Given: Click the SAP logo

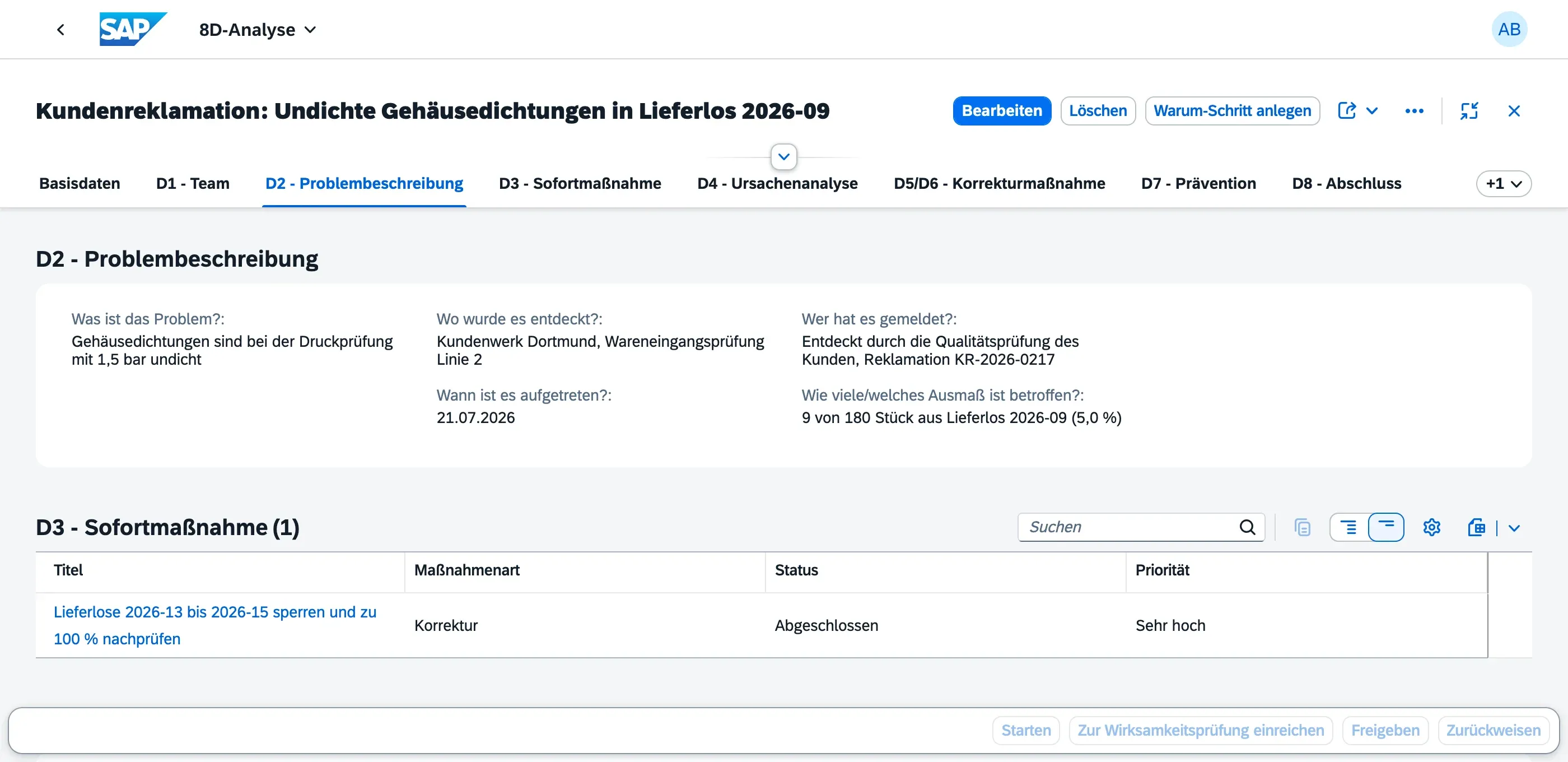Looking at the screenshot, I should coord(133,29).
